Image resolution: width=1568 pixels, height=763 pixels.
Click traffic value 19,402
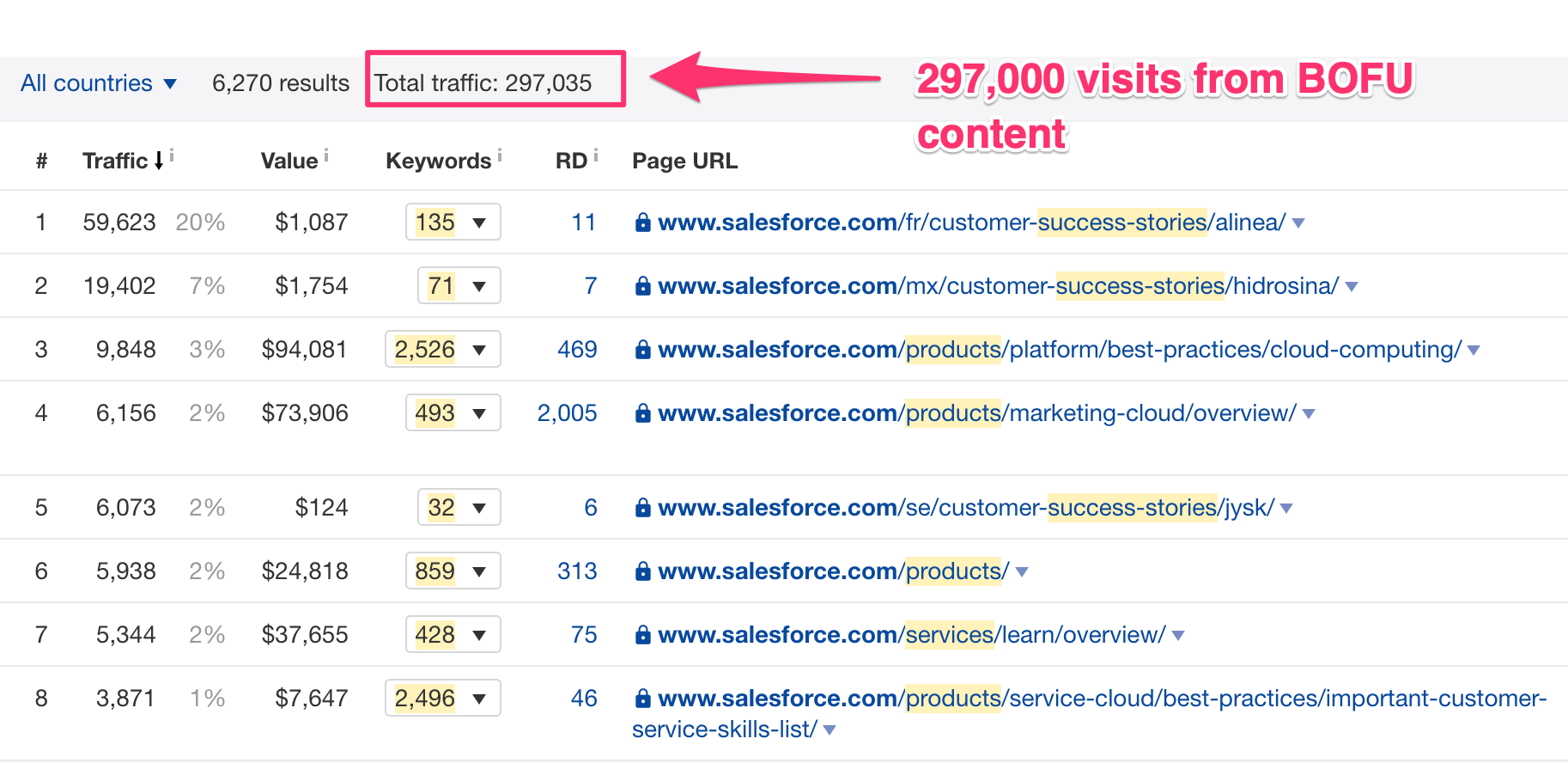point(119,286)
